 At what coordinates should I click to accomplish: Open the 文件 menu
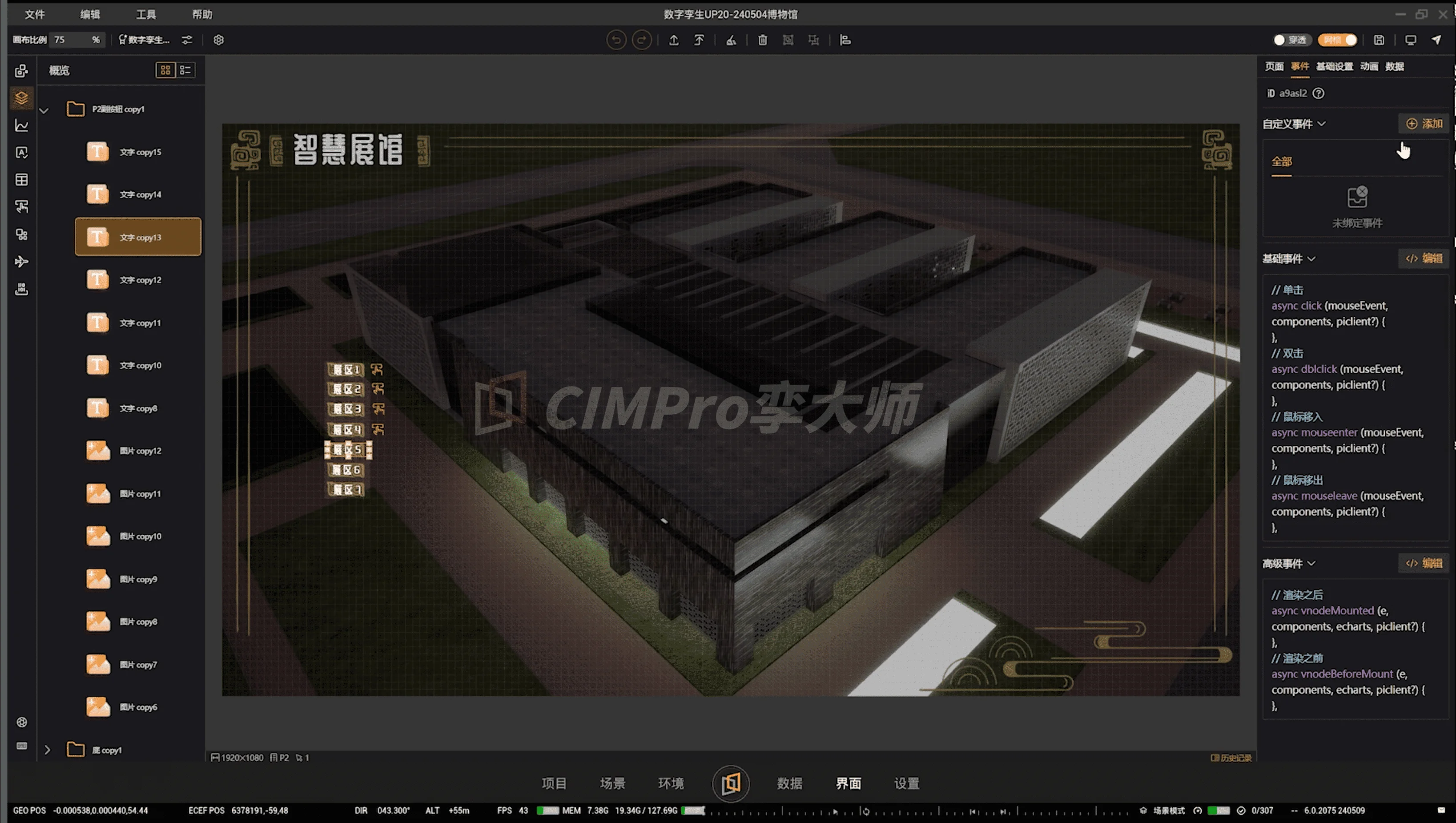tap(35, 14)
